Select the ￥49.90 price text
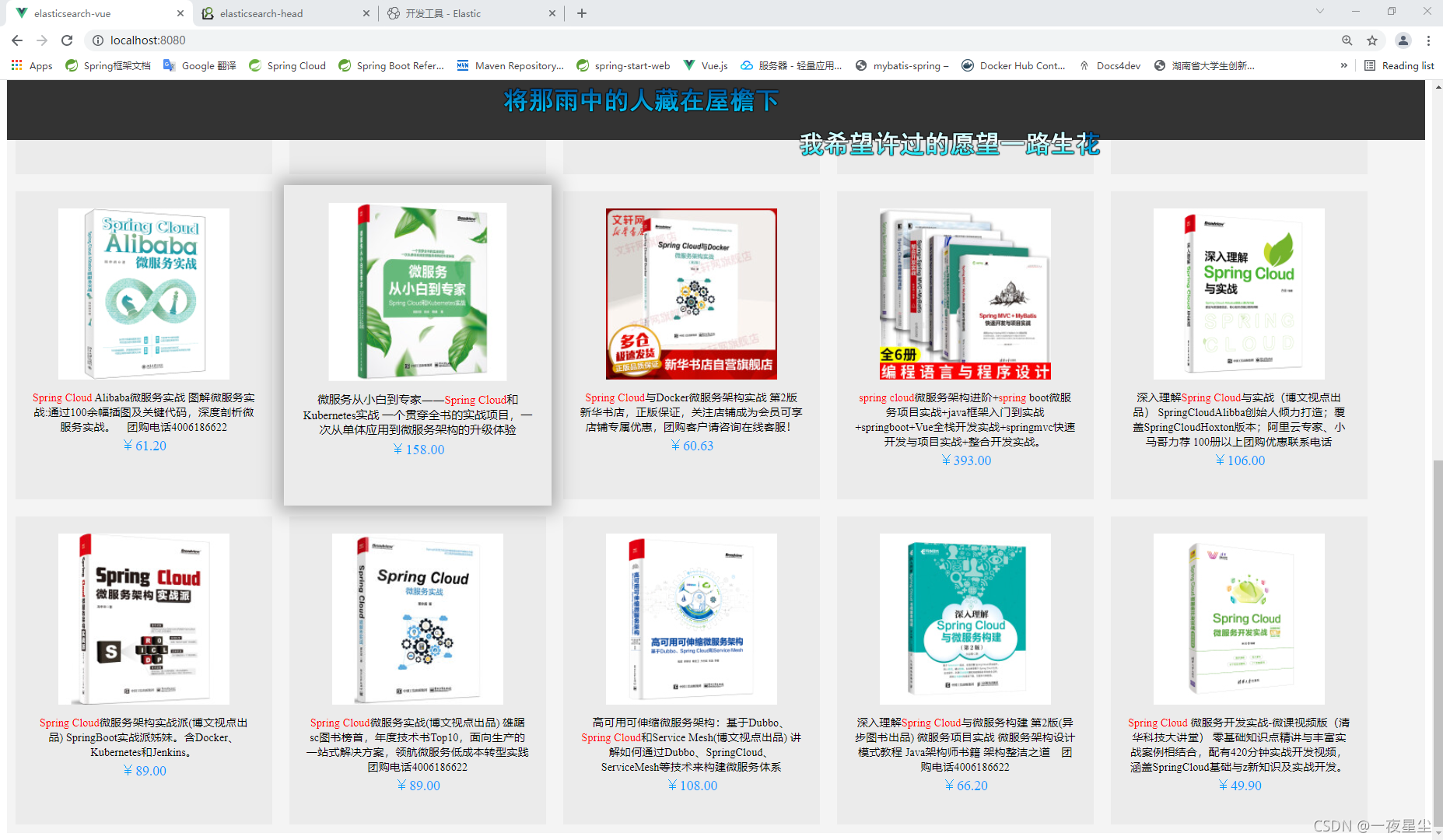The width and height of the screenshot is (1443, 840). point(1239,786)
